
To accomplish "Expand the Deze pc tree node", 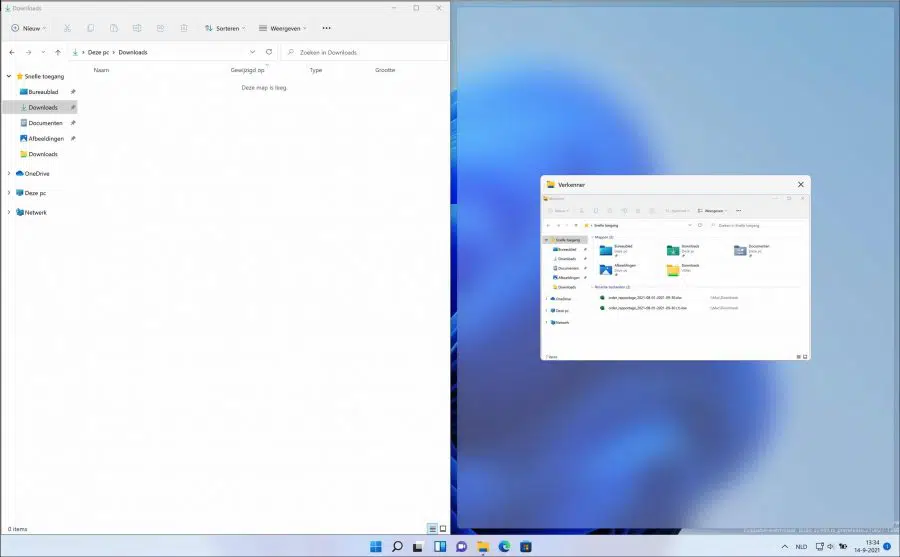I will point(9,193).
